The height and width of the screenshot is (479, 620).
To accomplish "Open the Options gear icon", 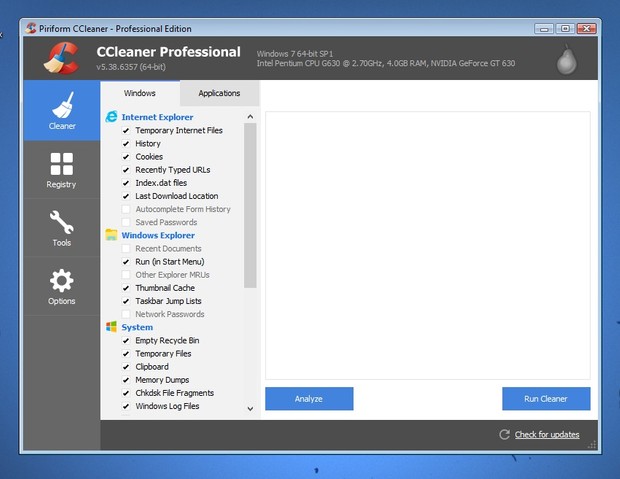I will (62, 280).
